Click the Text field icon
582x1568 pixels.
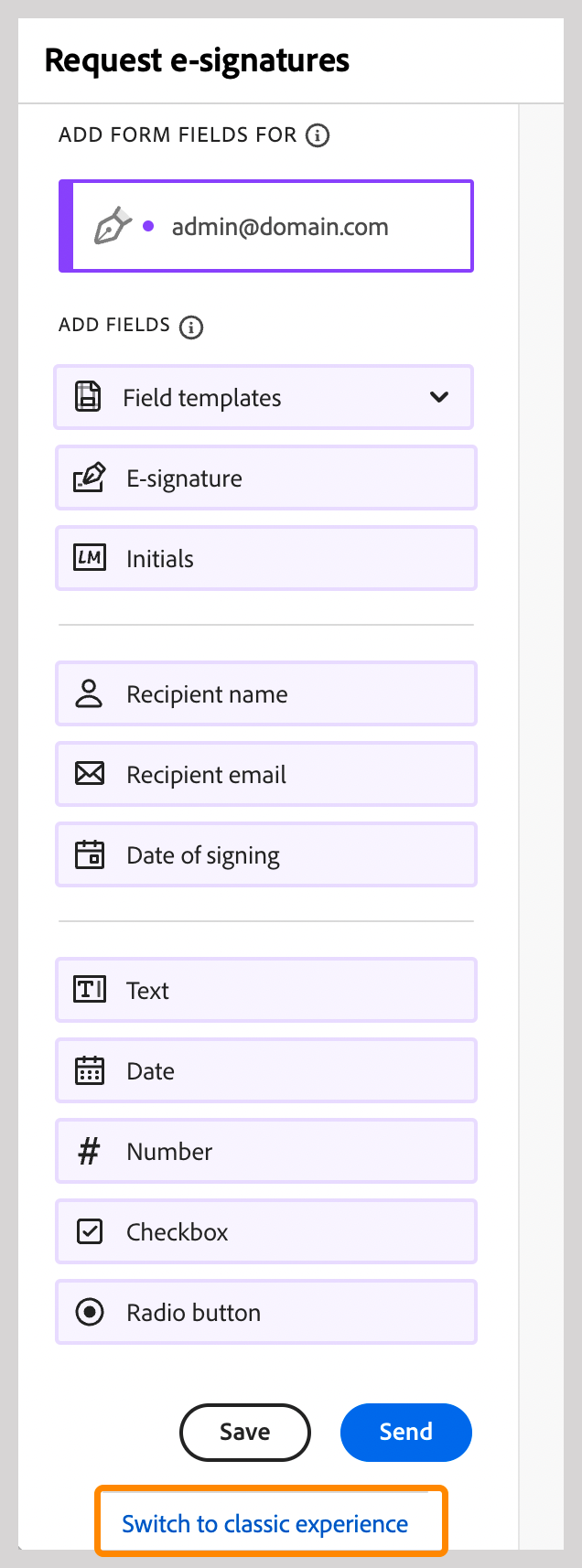coord(89,990)
